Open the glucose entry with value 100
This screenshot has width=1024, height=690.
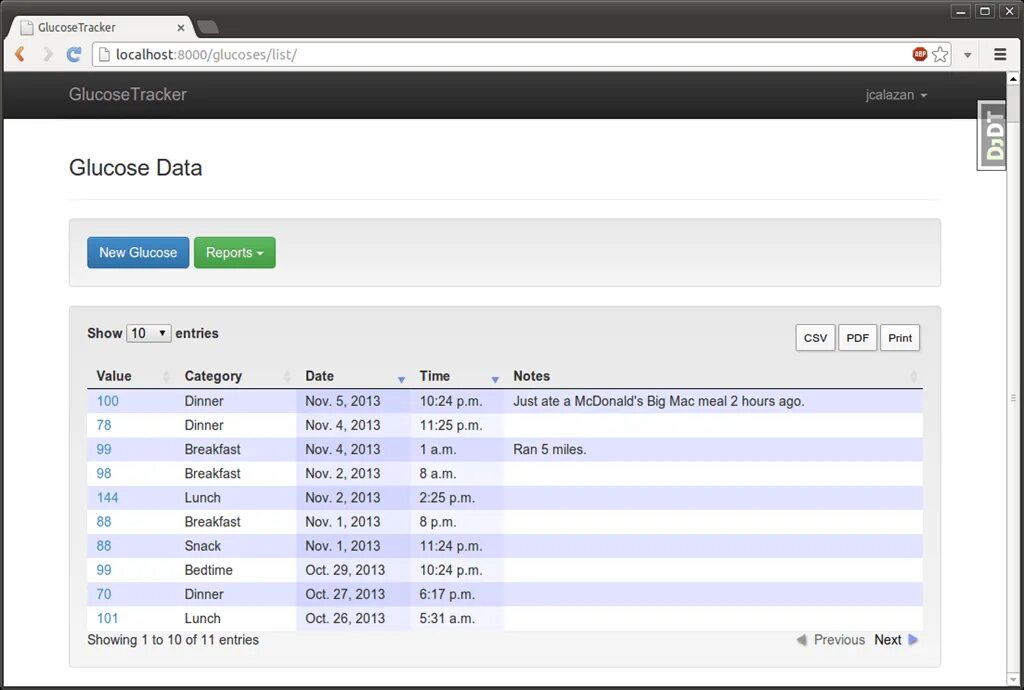pyautogui.click(x=108, y=401)
